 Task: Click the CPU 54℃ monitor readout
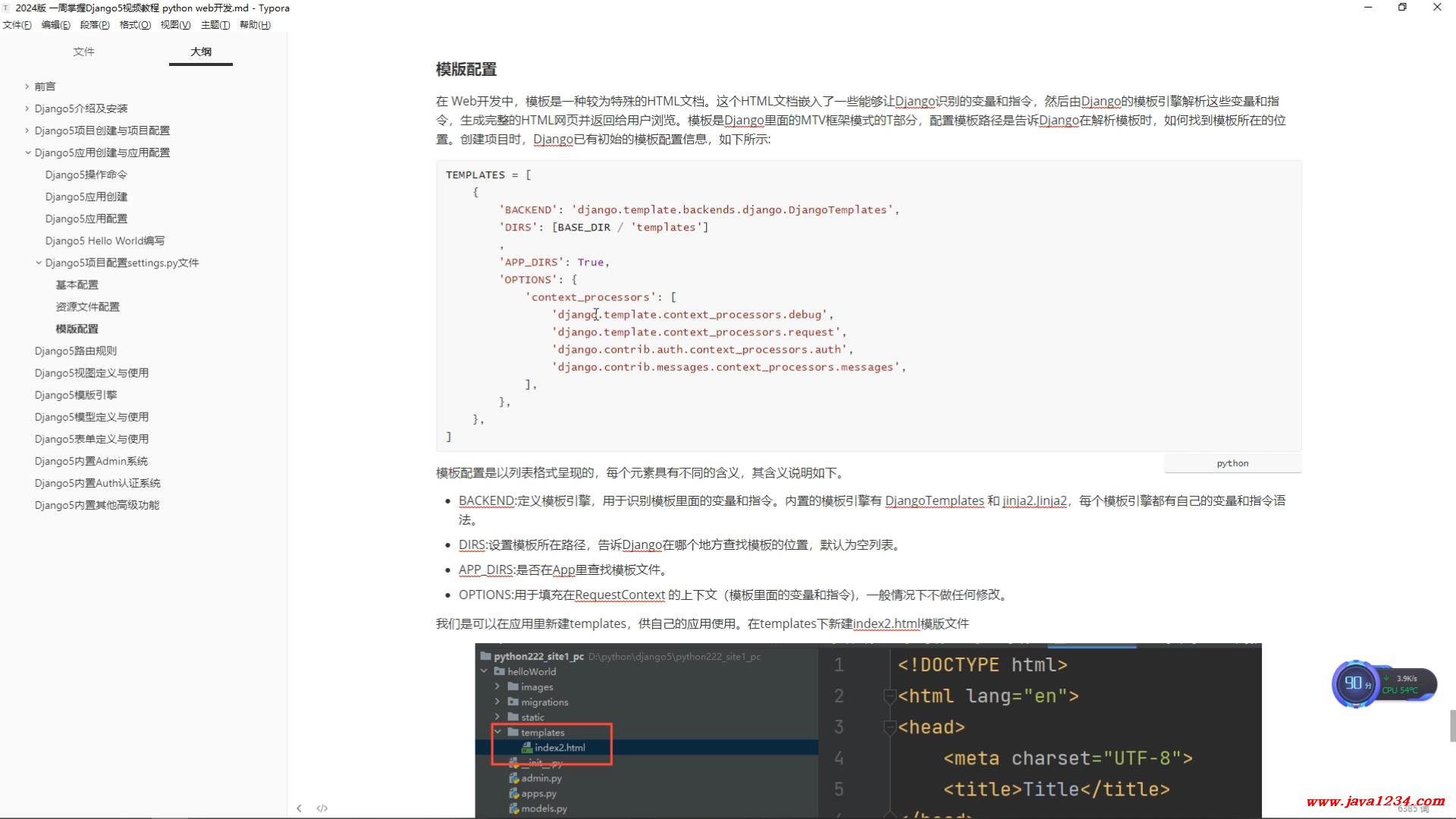coord(1400,690)
